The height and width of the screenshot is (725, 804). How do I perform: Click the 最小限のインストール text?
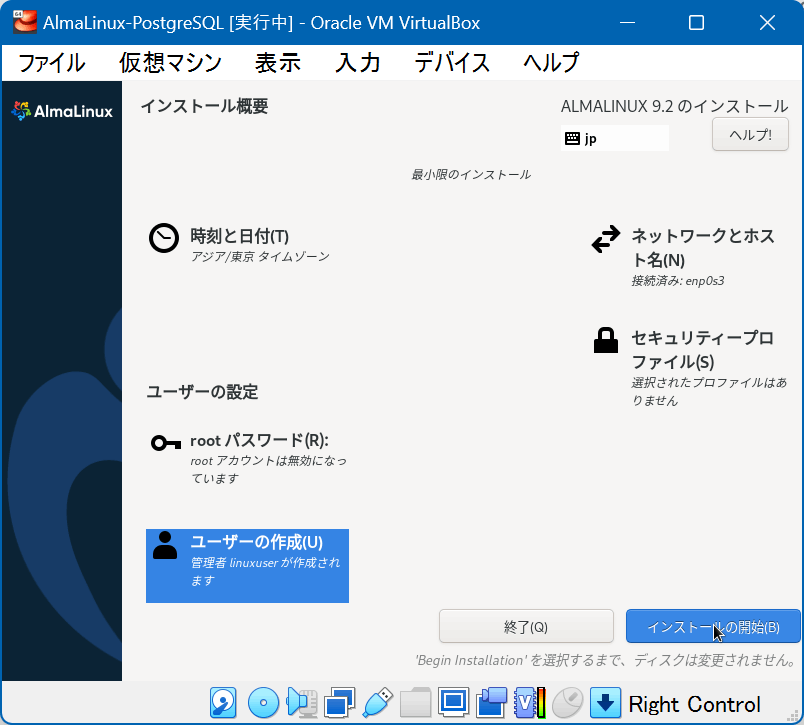pos(471,175)
